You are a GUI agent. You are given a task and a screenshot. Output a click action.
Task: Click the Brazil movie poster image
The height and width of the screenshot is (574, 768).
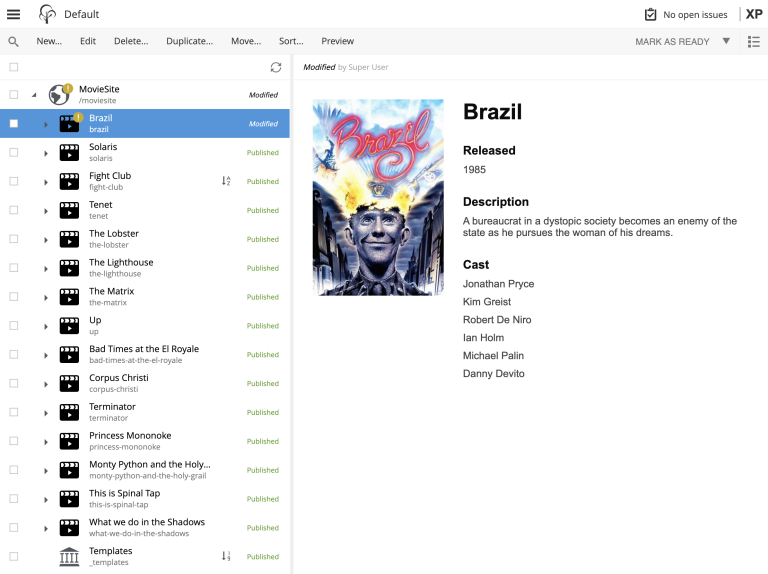click(378, 197)
